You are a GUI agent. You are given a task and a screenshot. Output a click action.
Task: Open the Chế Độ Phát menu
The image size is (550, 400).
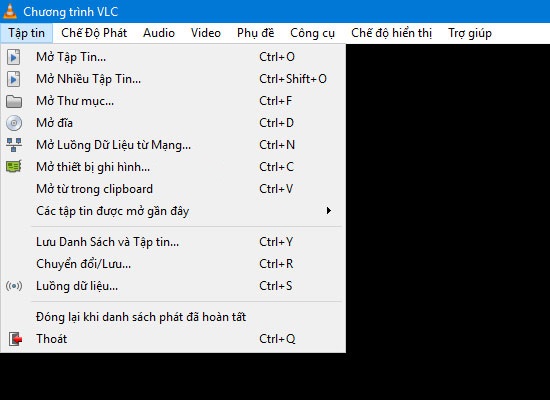[94, 33]
